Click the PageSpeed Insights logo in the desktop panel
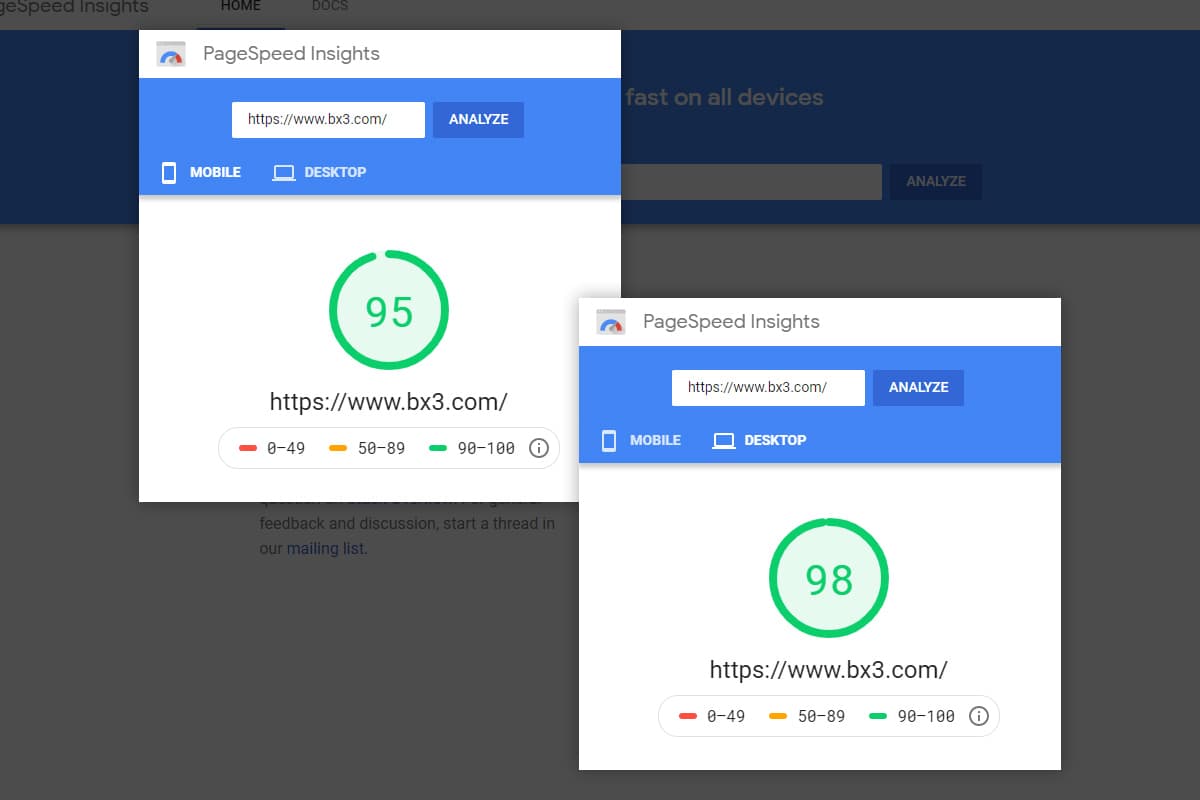The width and height of the screenshot is (1200, 800). [611, 322]
